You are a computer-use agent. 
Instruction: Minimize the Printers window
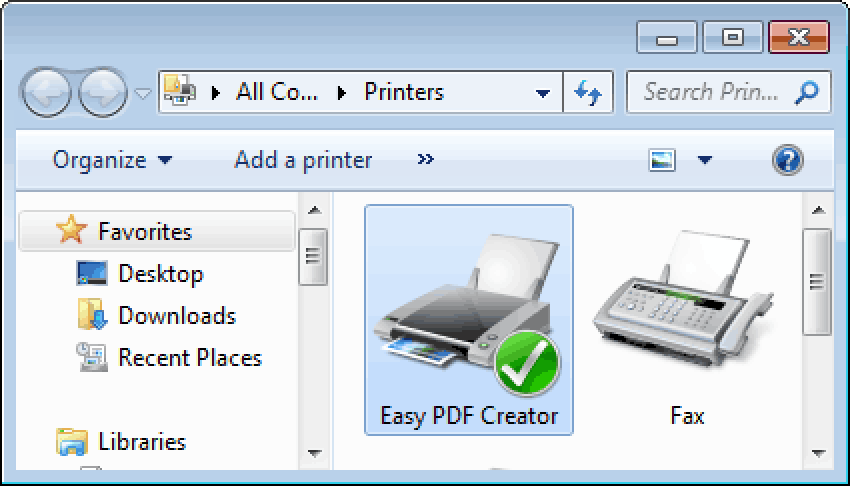tap(667, 37)
